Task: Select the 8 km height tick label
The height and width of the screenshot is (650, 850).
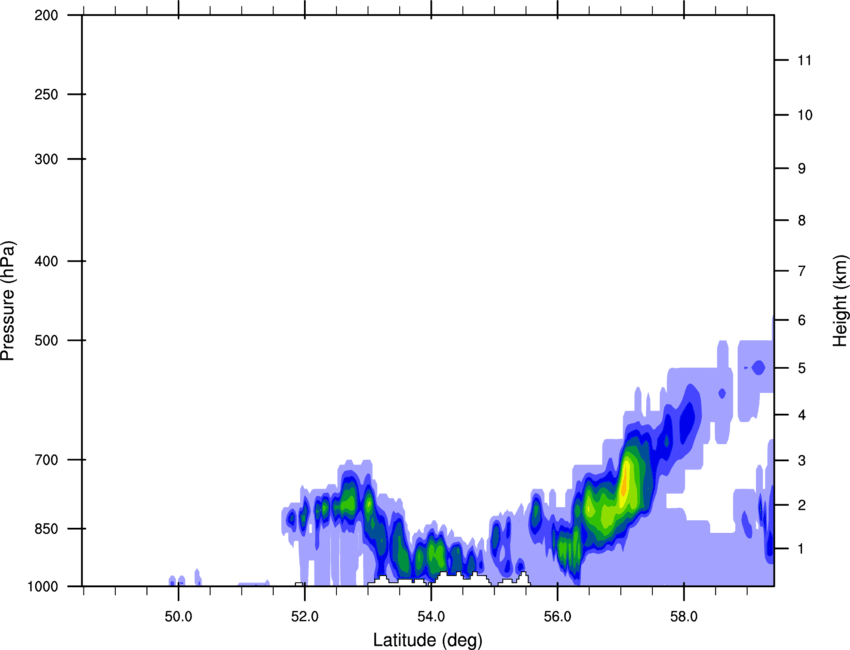Action: (x=800, y=220)
